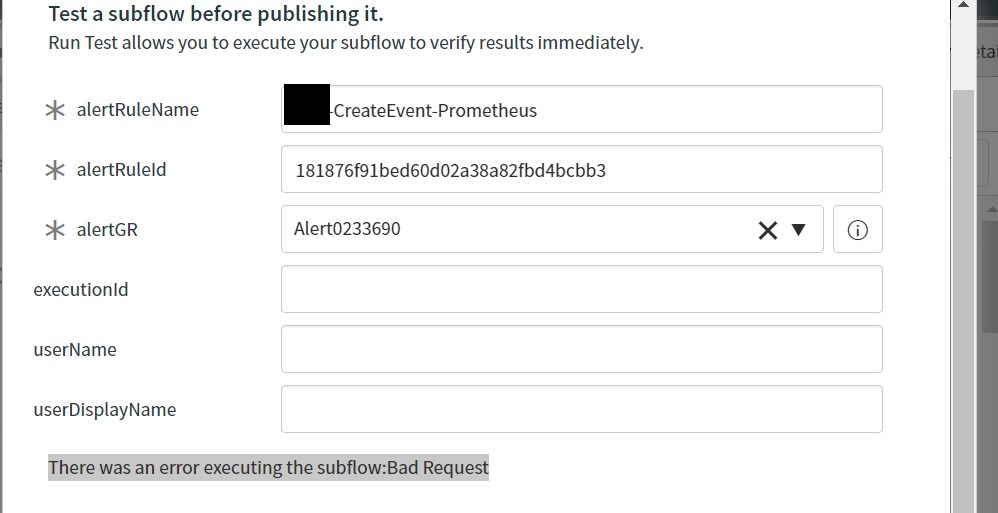Click the executionId label
The width and height of the screenshot is (998, 513).
[x=81, y=290]
